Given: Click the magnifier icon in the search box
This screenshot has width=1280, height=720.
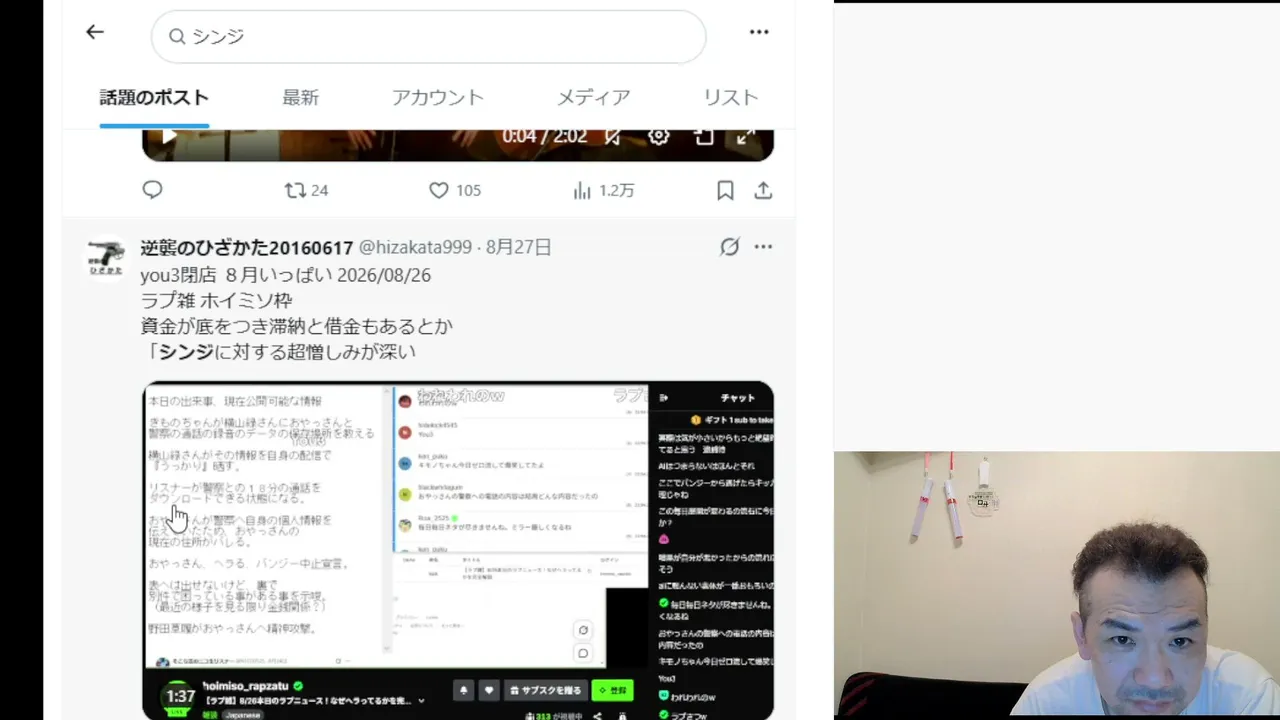Looking at the screenshot, I should (177, 36).
